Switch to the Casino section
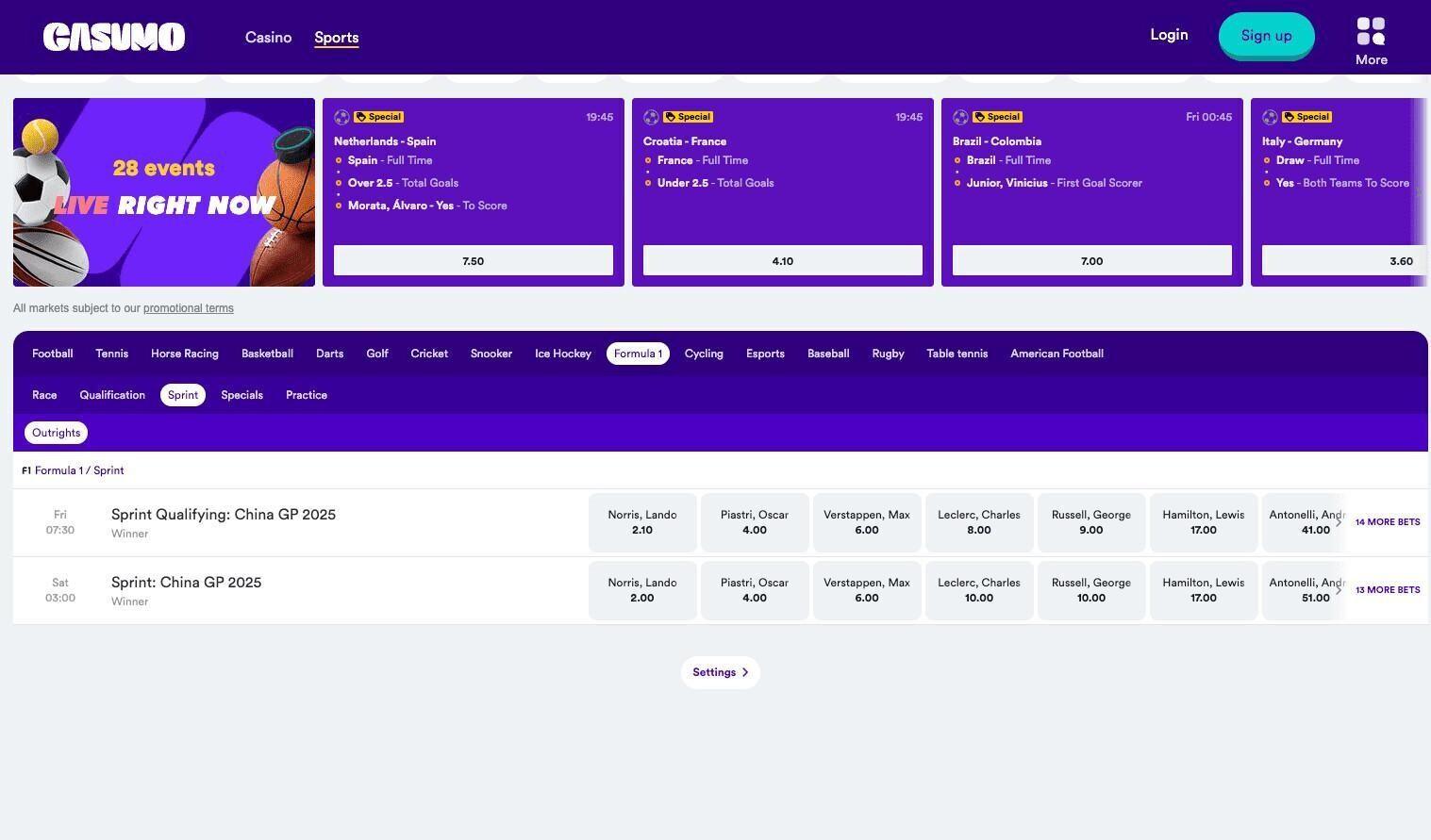The image size is (1431, 840). 268,37
